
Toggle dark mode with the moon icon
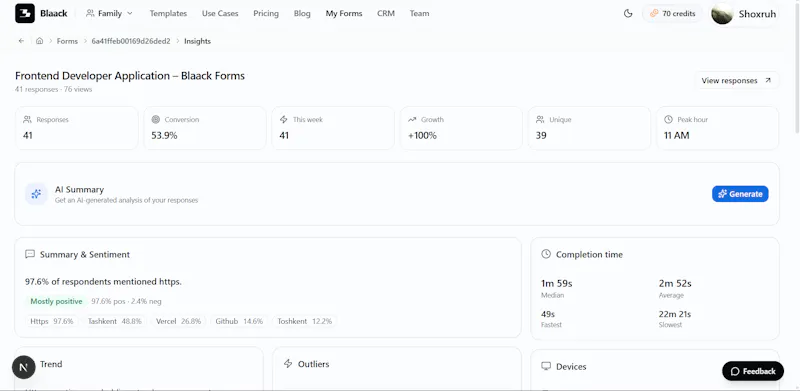628,14
